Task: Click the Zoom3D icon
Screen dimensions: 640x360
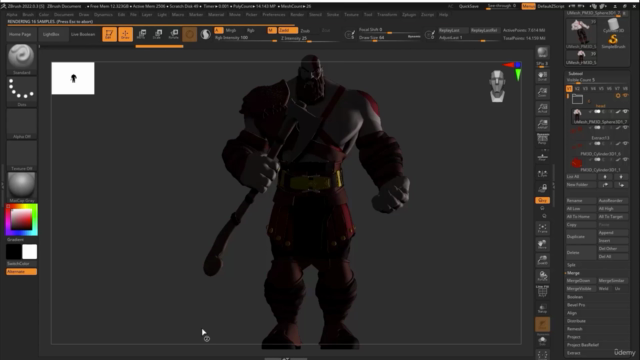Action: [x=542, y=260]
